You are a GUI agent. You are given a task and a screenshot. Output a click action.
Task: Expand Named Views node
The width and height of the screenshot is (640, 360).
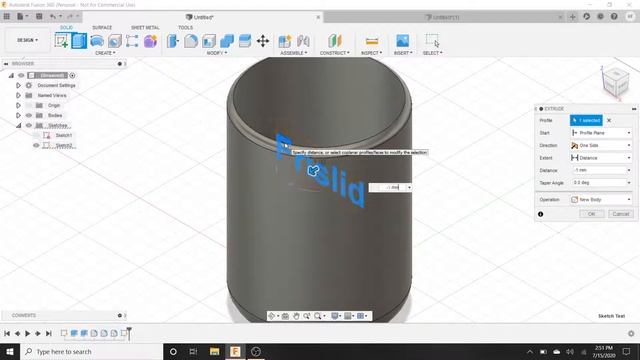[18, 96]
